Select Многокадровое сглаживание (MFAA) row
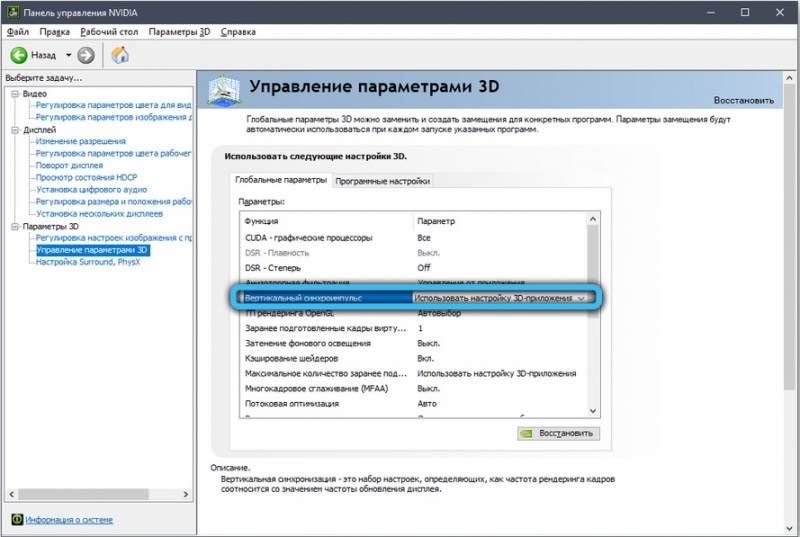 coord(414,389)
